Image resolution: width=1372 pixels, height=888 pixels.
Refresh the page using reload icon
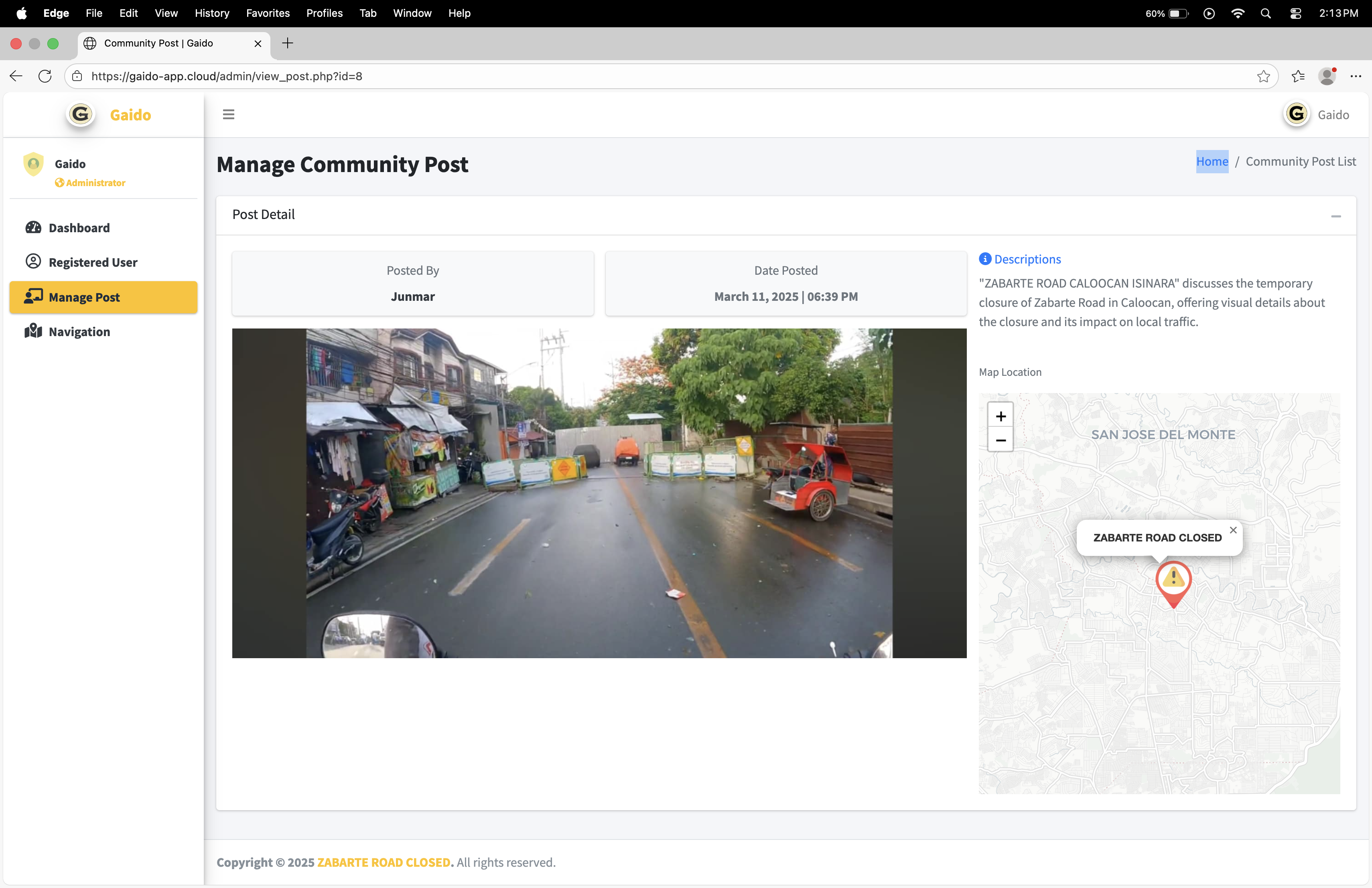[x=45, y=76]
